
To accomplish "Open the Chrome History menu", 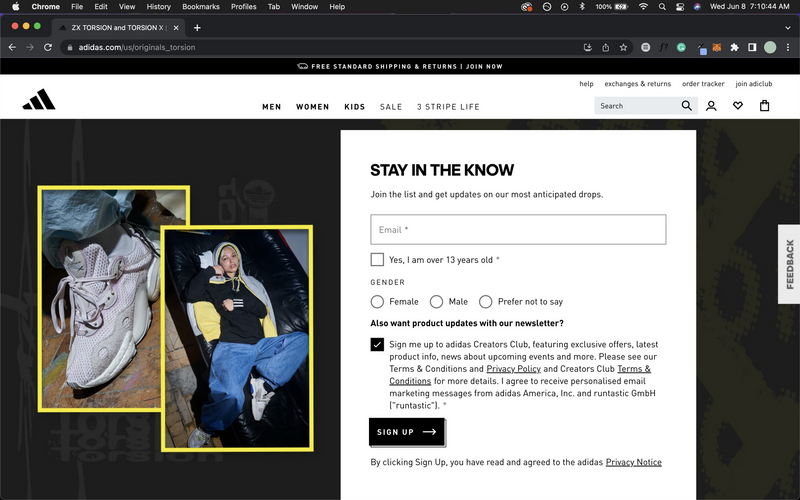I will tap(158, 7).
